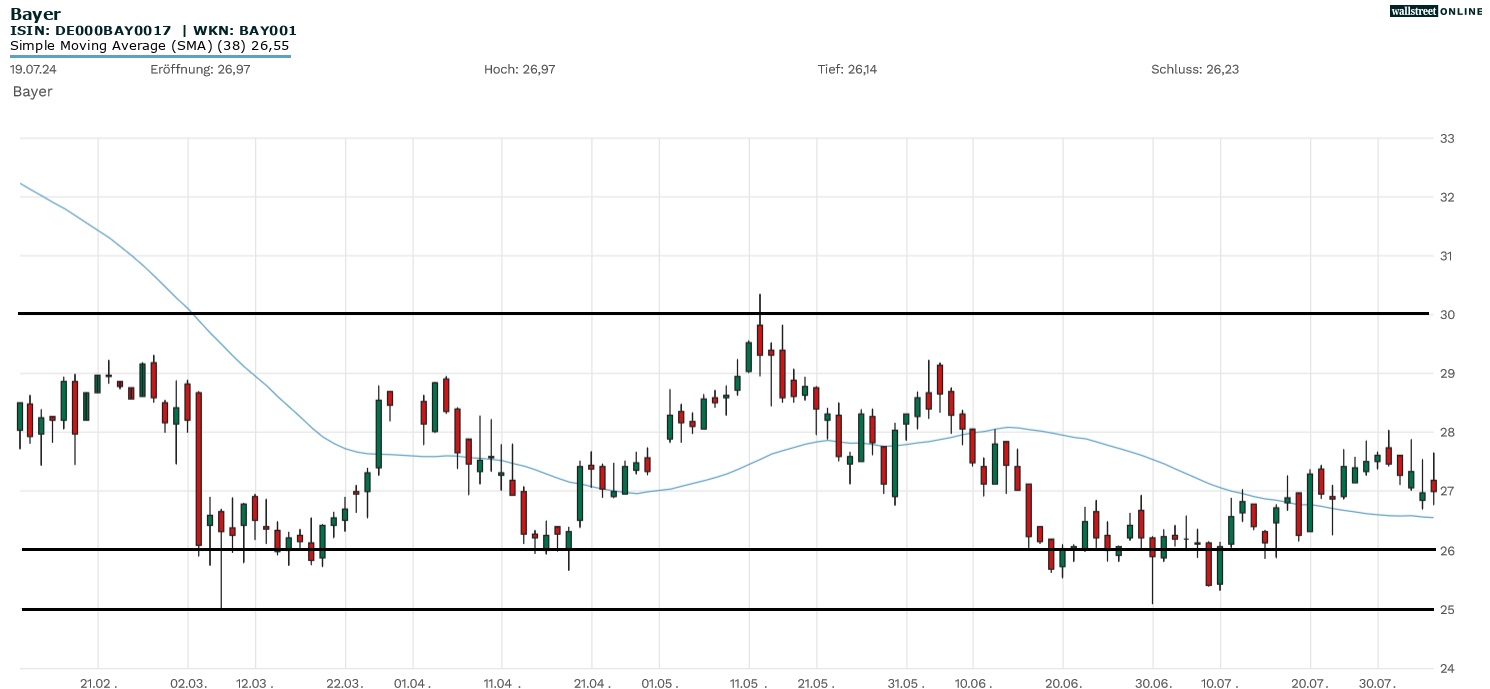Click the Bayer chart title
The image size is (1490, 689).
click(35, 14)
